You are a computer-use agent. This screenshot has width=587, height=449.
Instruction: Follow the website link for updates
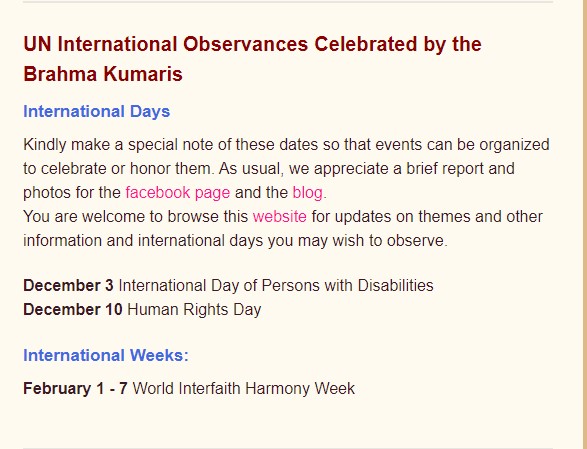coord(280,216)
